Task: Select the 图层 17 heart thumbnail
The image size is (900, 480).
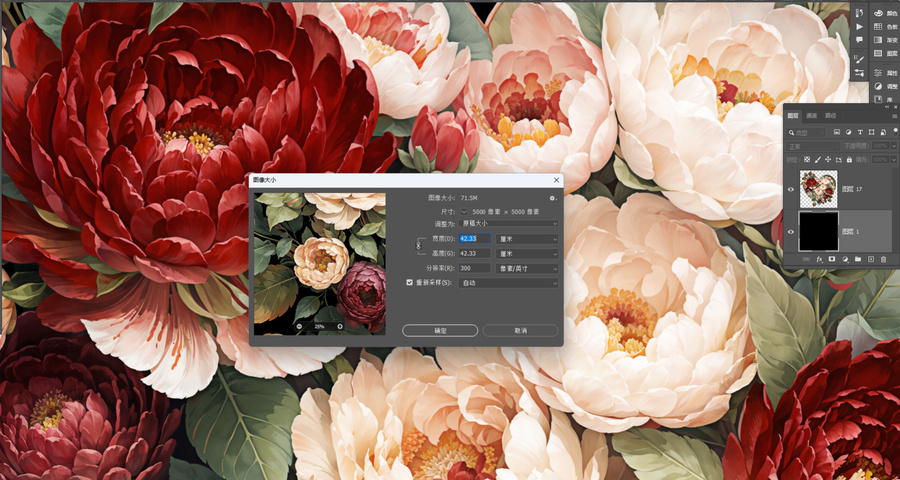Action: [x=818, y=189]
